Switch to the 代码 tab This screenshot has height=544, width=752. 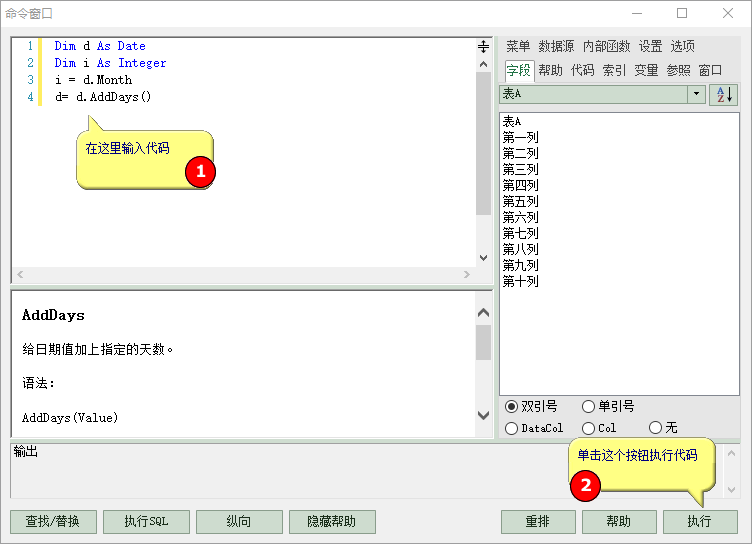pyautogui.click(x=582, y=70)
